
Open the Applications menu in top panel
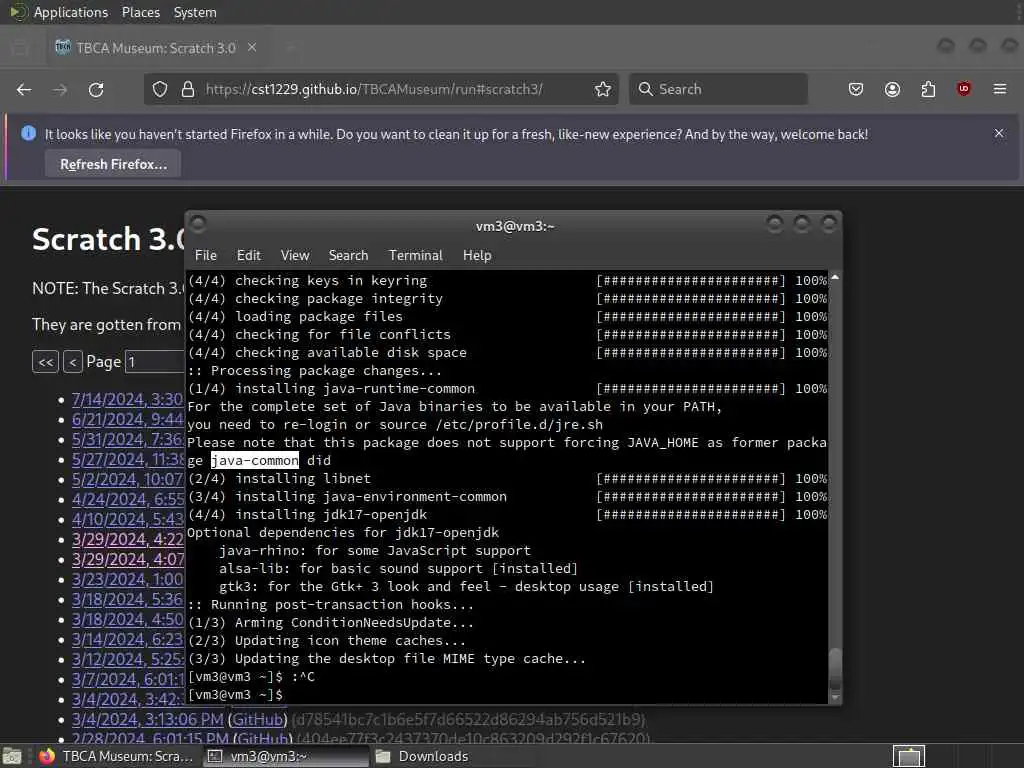[x=71, y=12]
